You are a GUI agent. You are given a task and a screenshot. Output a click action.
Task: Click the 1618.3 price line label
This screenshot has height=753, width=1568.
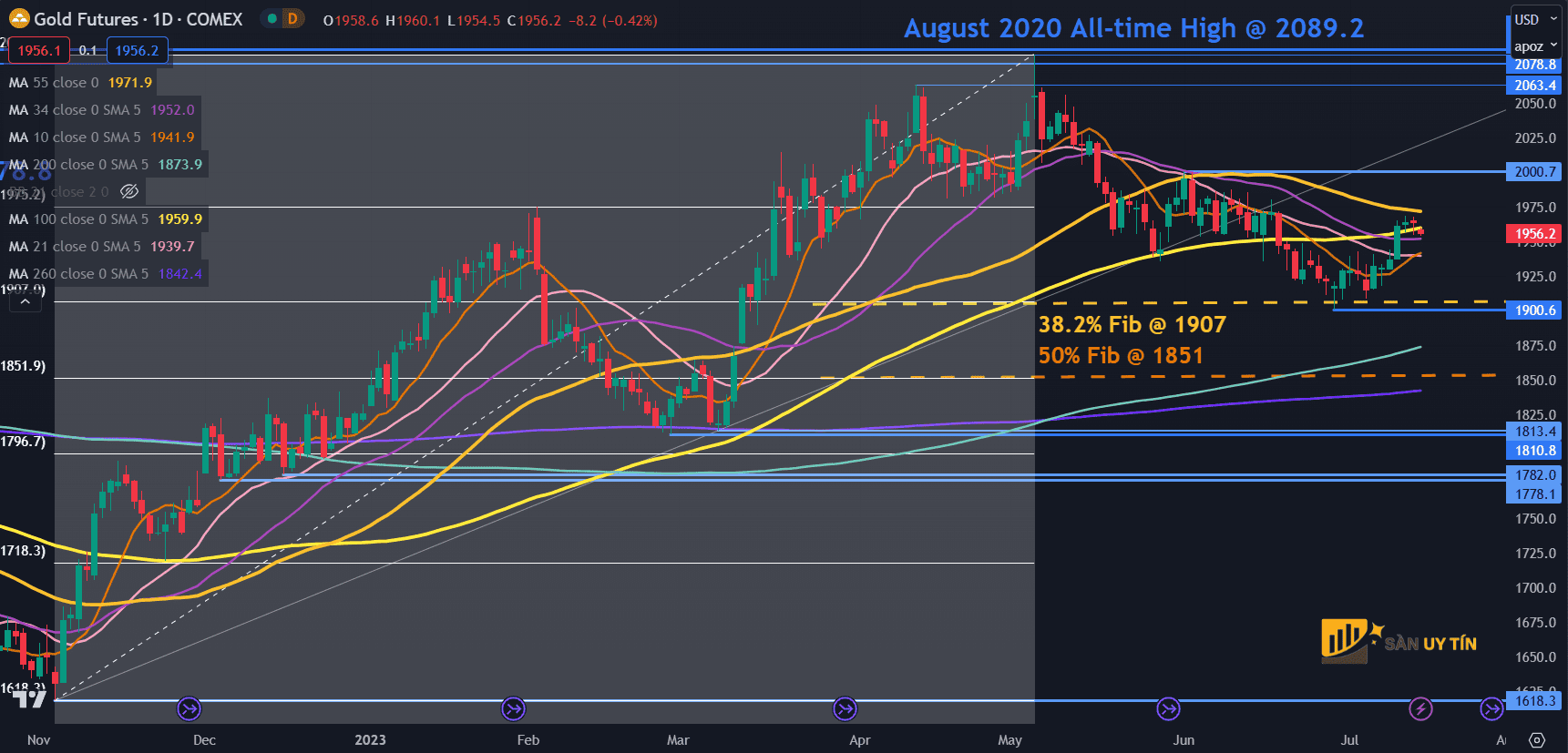tap(1535, 700)
